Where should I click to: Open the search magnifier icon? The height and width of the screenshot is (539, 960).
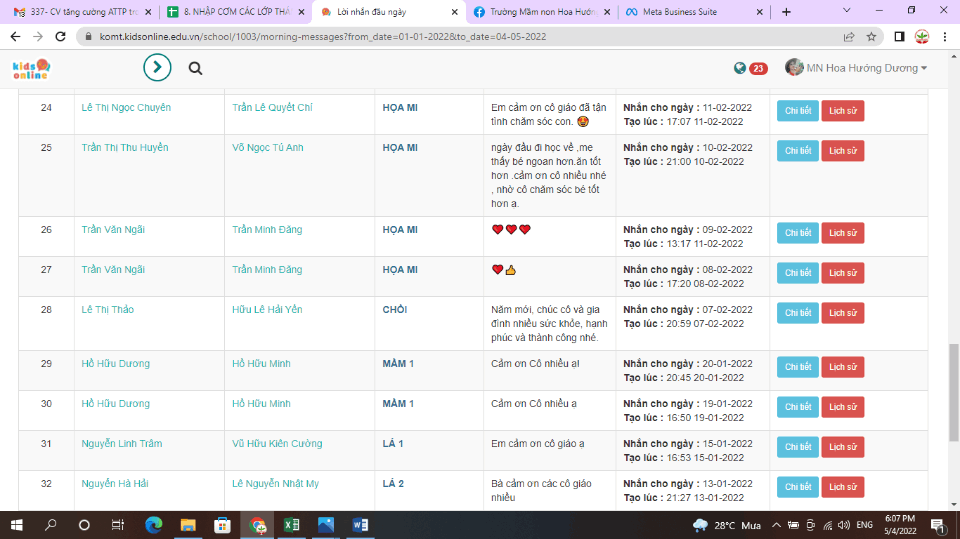click(x=195, y=68)
